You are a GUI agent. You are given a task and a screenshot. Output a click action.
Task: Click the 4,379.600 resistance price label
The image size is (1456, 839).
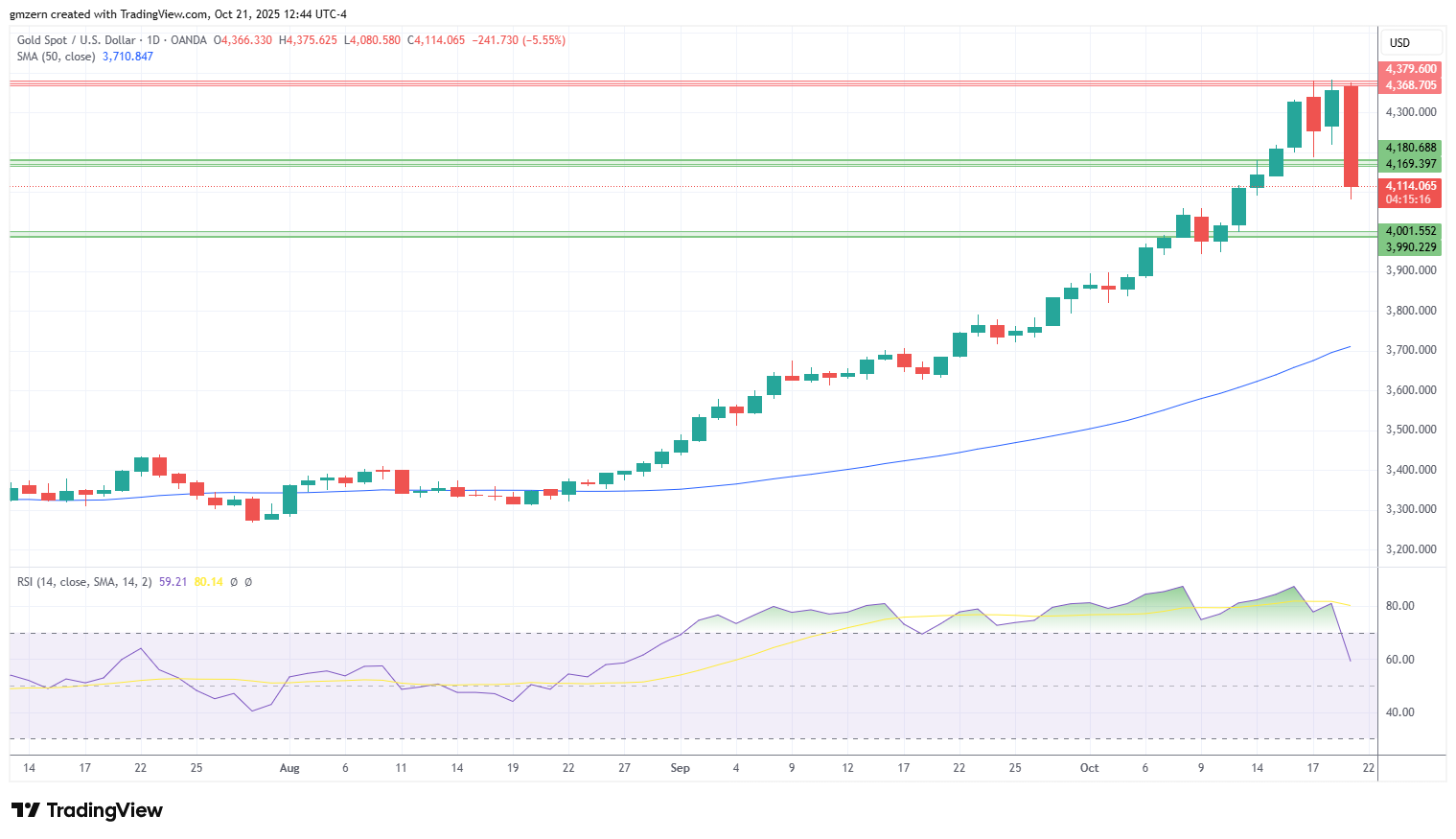pos(1411,69)
